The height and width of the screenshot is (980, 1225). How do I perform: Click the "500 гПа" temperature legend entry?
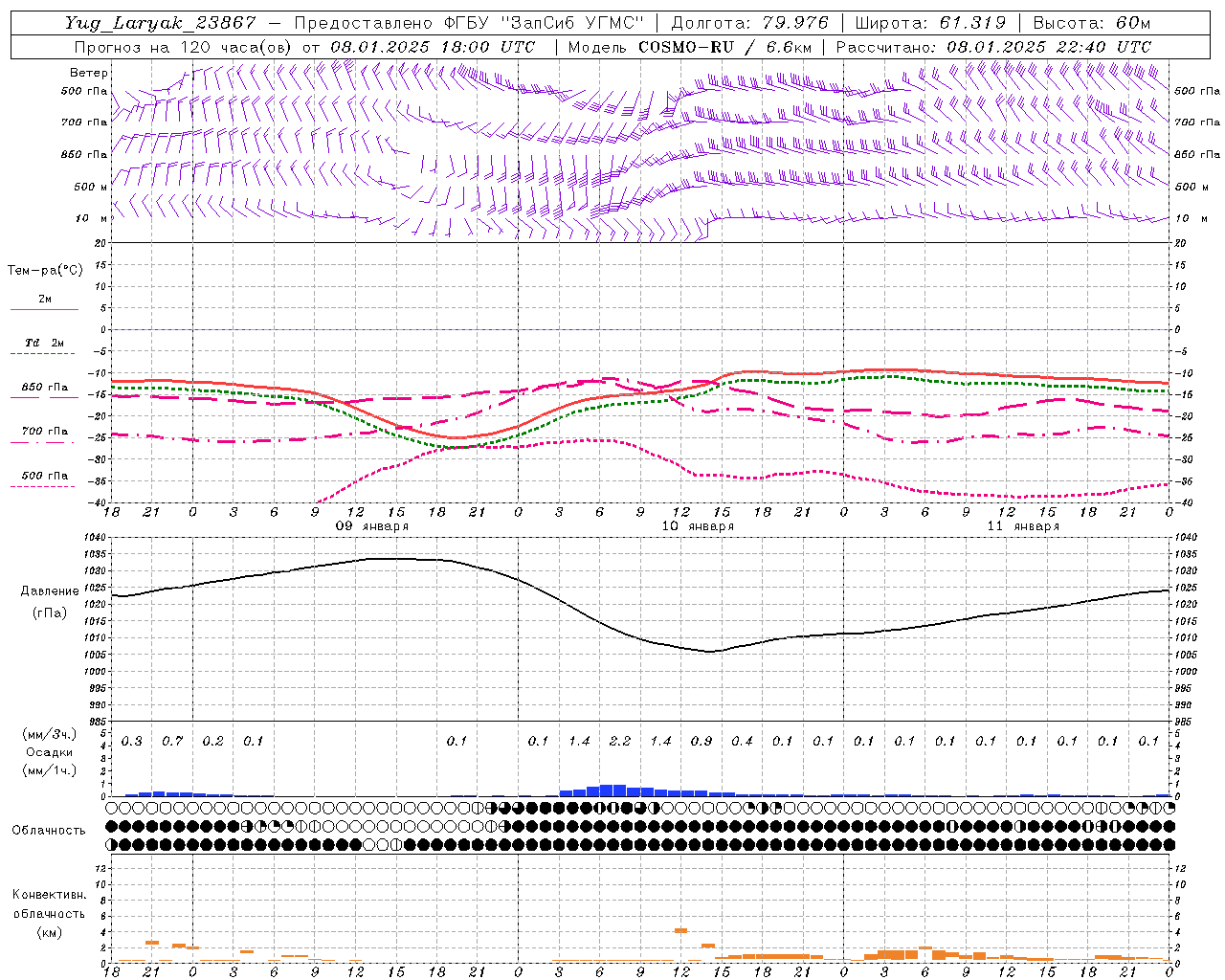pos(44,476)
